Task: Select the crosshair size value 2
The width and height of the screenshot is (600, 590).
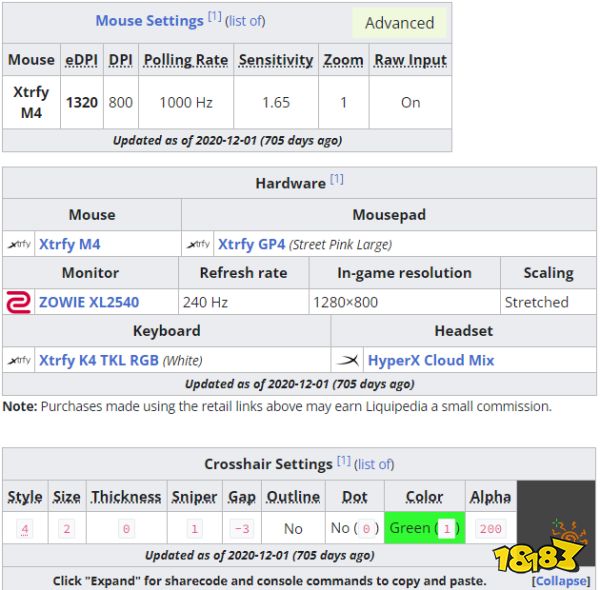Action: (67, 529)
